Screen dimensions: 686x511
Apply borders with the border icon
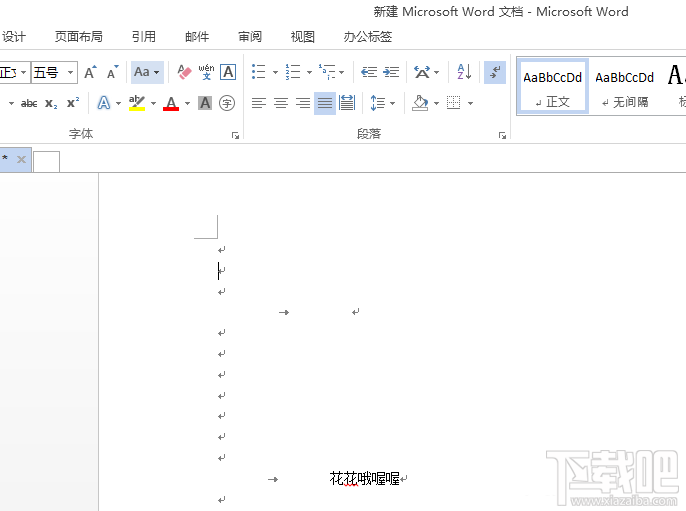tap(454, 103)
